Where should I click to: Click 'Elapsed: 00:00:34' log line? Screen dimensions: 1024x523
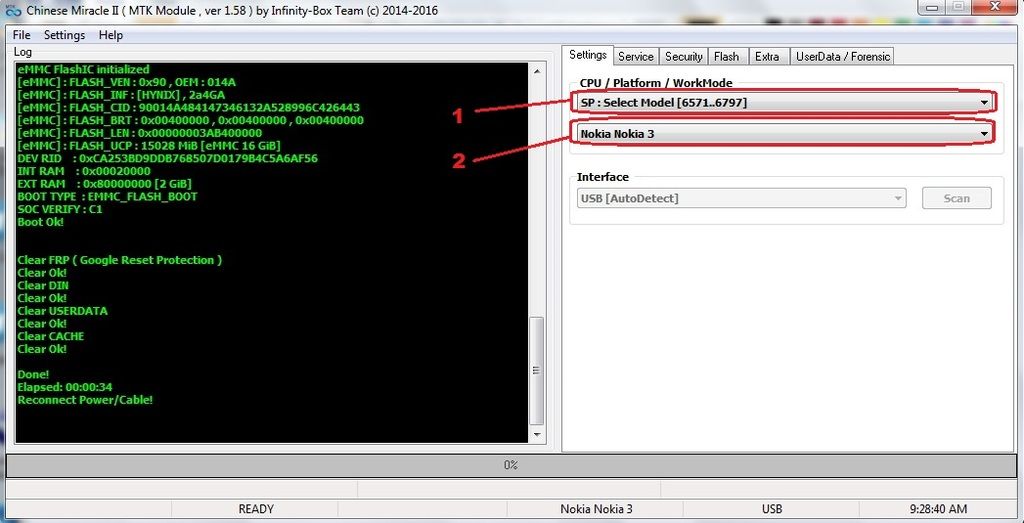(x=65, y=387)
